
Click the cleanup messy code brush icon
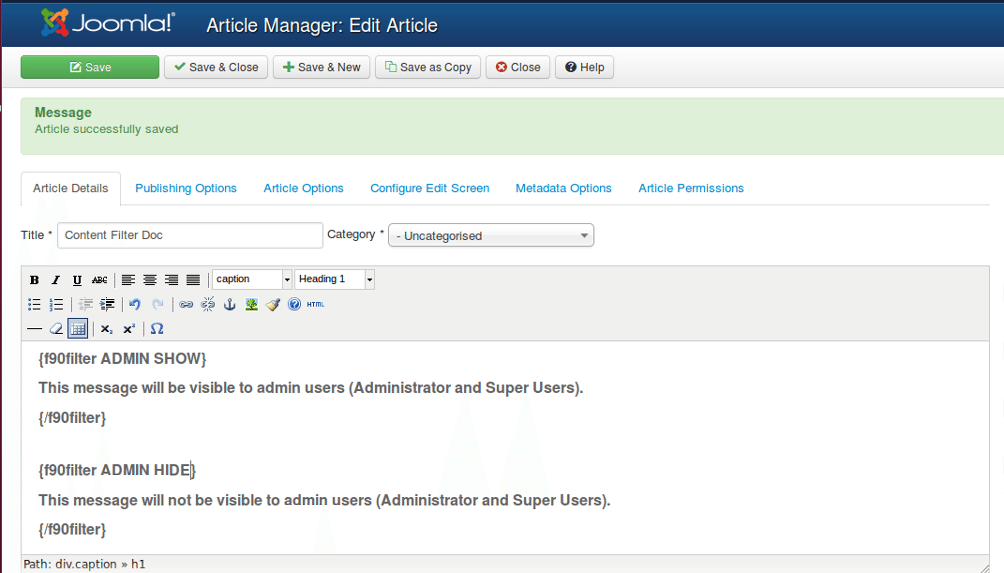(x=273, y=305)
